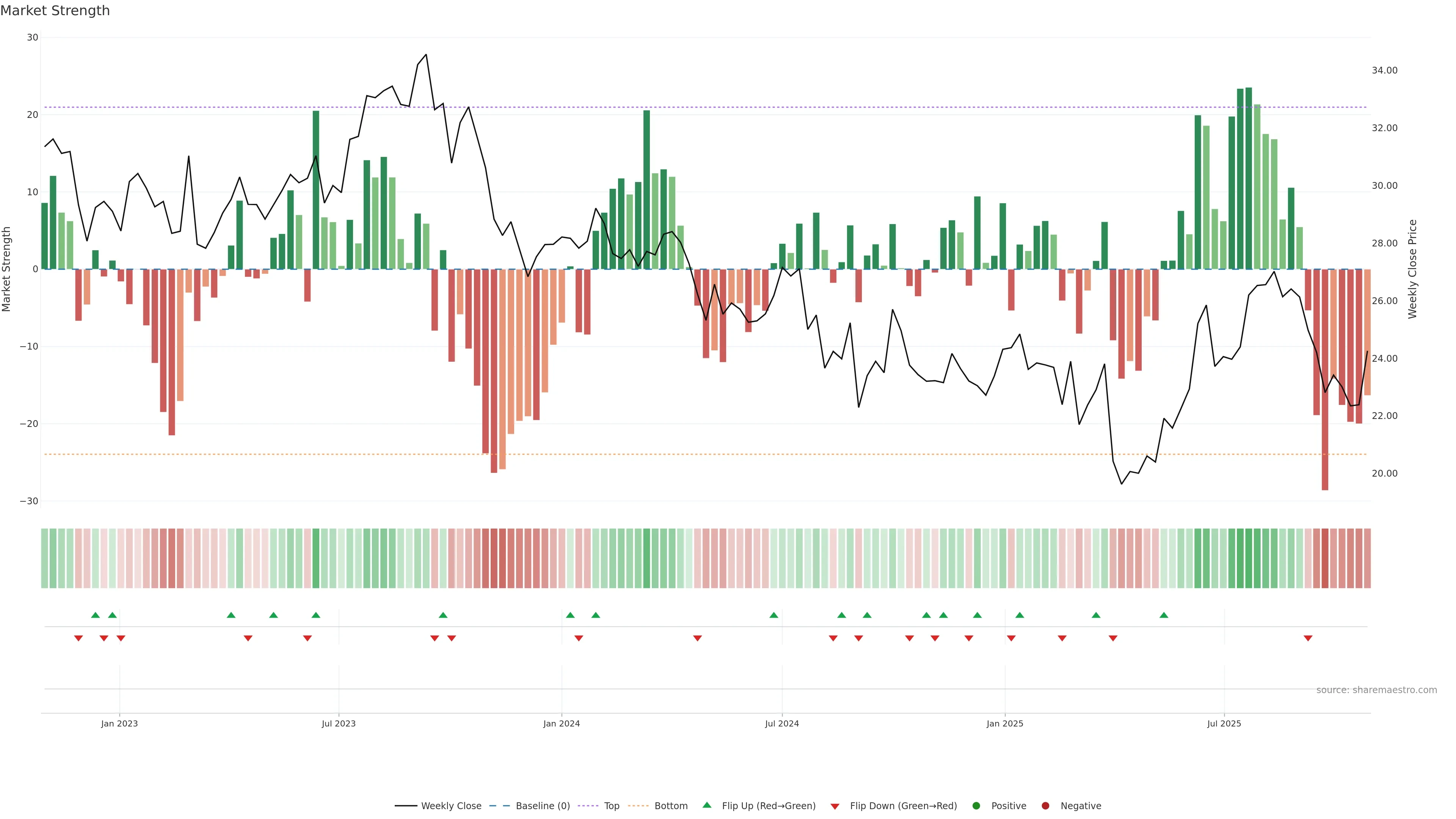The image size is (1456, 819).
Task: Click the green Flip Up legend triangle
Action: 706,805
